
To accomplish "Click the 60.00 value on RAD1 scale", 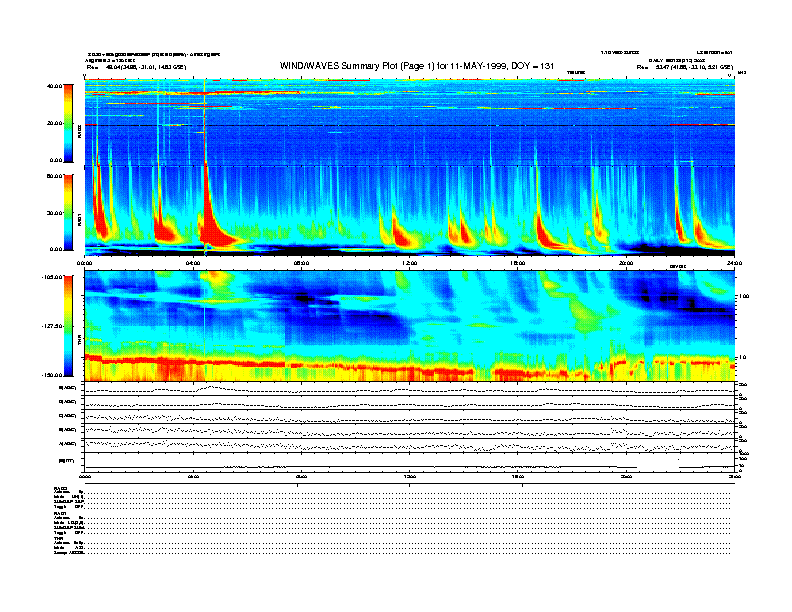I will coord(54,176).
